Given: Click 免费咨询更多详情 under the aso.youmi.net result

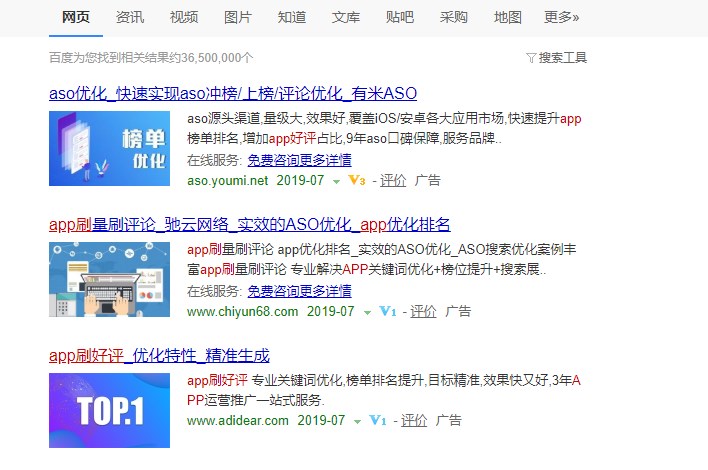Looking at the screenshot, I should (299, 160).
